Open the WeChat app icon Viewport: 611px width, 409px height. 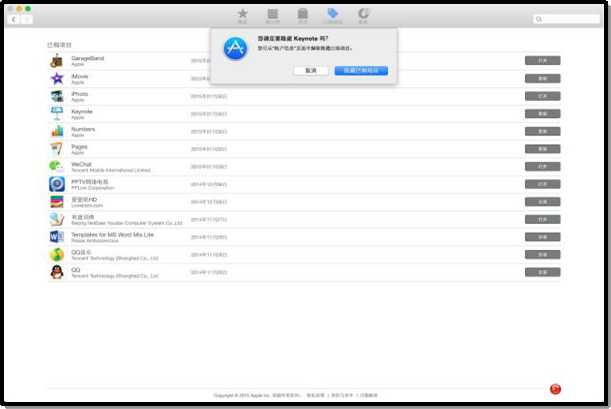(x=57, y=166)
